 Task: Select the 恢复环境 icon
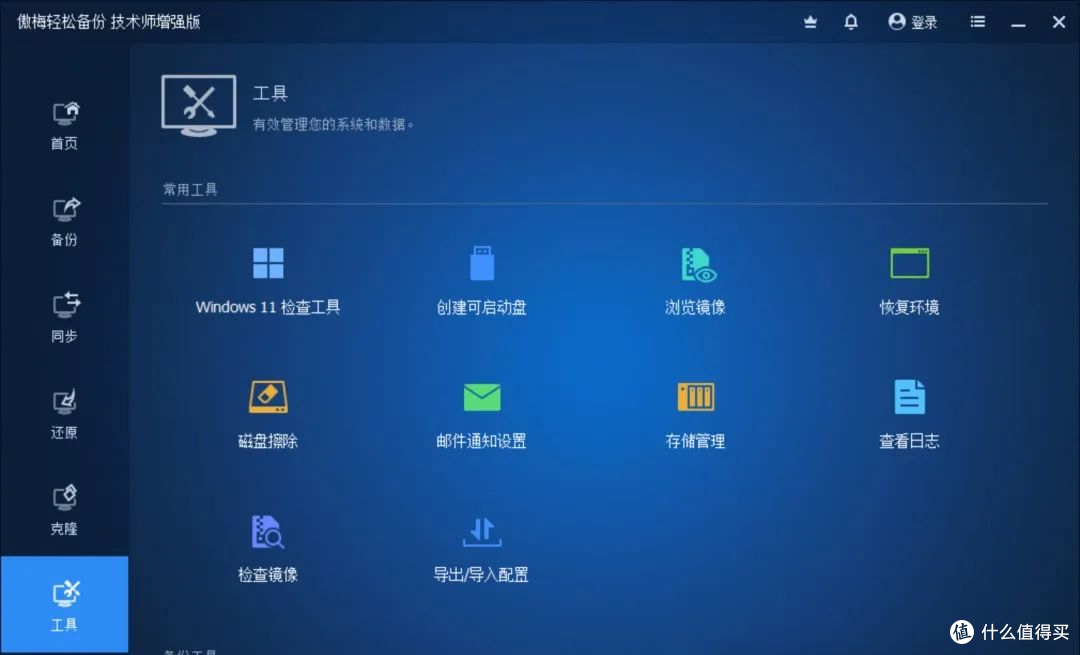point(909,264)
